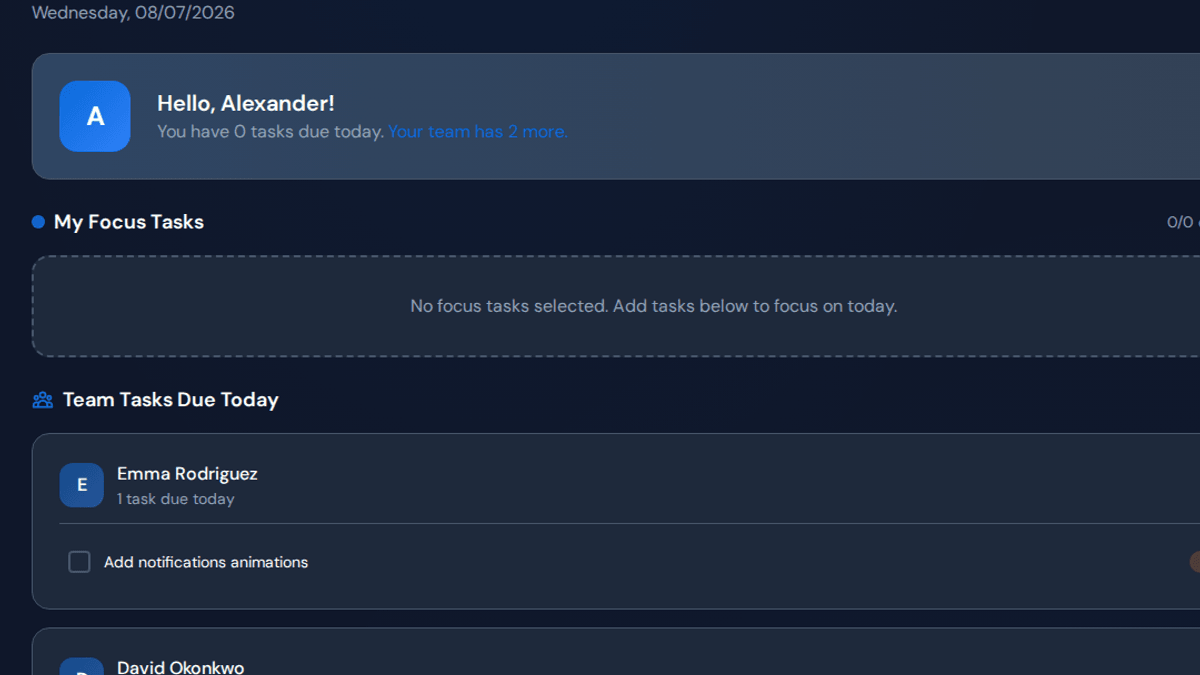Click the Wednesday, 08/07/2026 date text
The image size is (1200, 675).
point(133,13)
